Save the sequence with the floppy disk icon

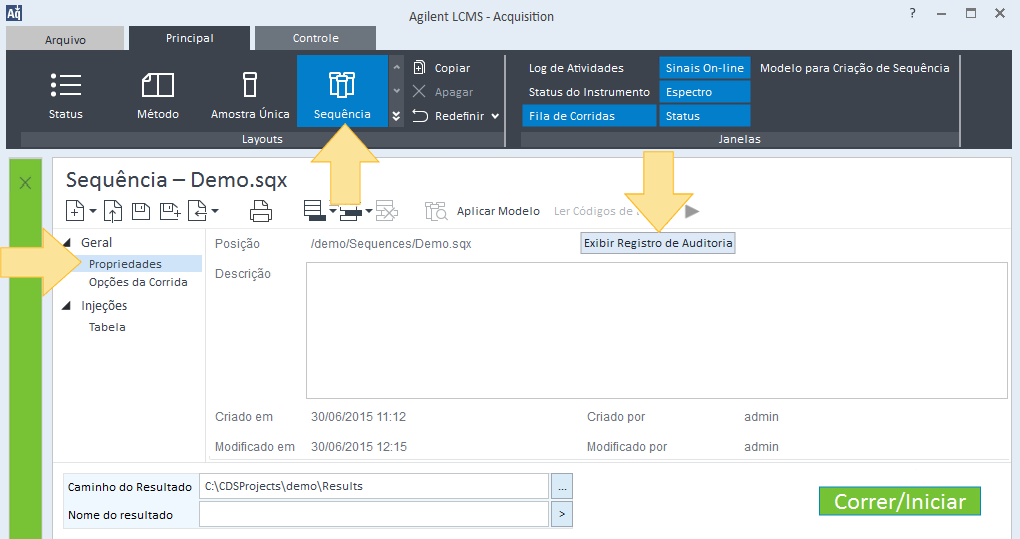tap(141, 211)
